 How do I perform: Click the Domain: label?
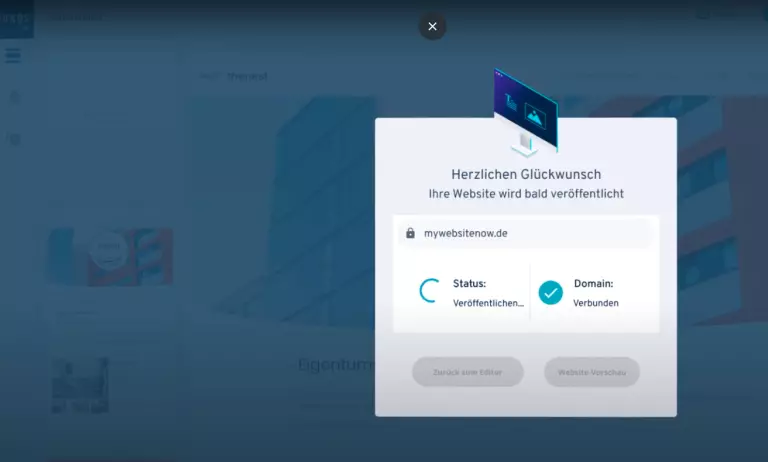[593, 284]
